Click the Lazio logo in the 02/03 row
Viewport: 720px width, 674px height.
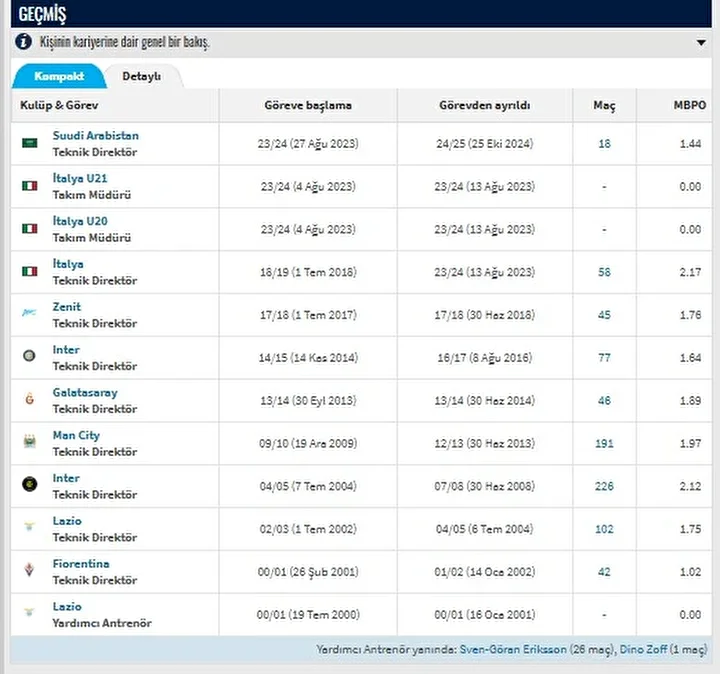point(29,527)
